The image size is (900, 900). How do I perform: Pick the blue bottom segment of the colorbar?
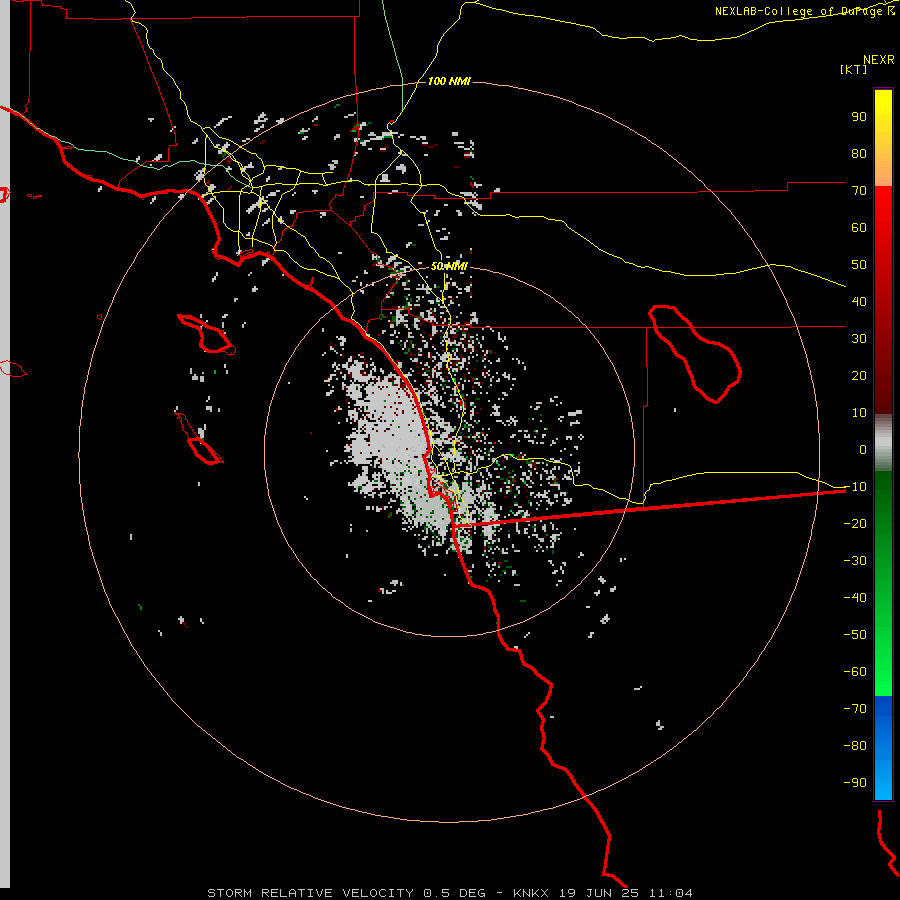(883, 748)
